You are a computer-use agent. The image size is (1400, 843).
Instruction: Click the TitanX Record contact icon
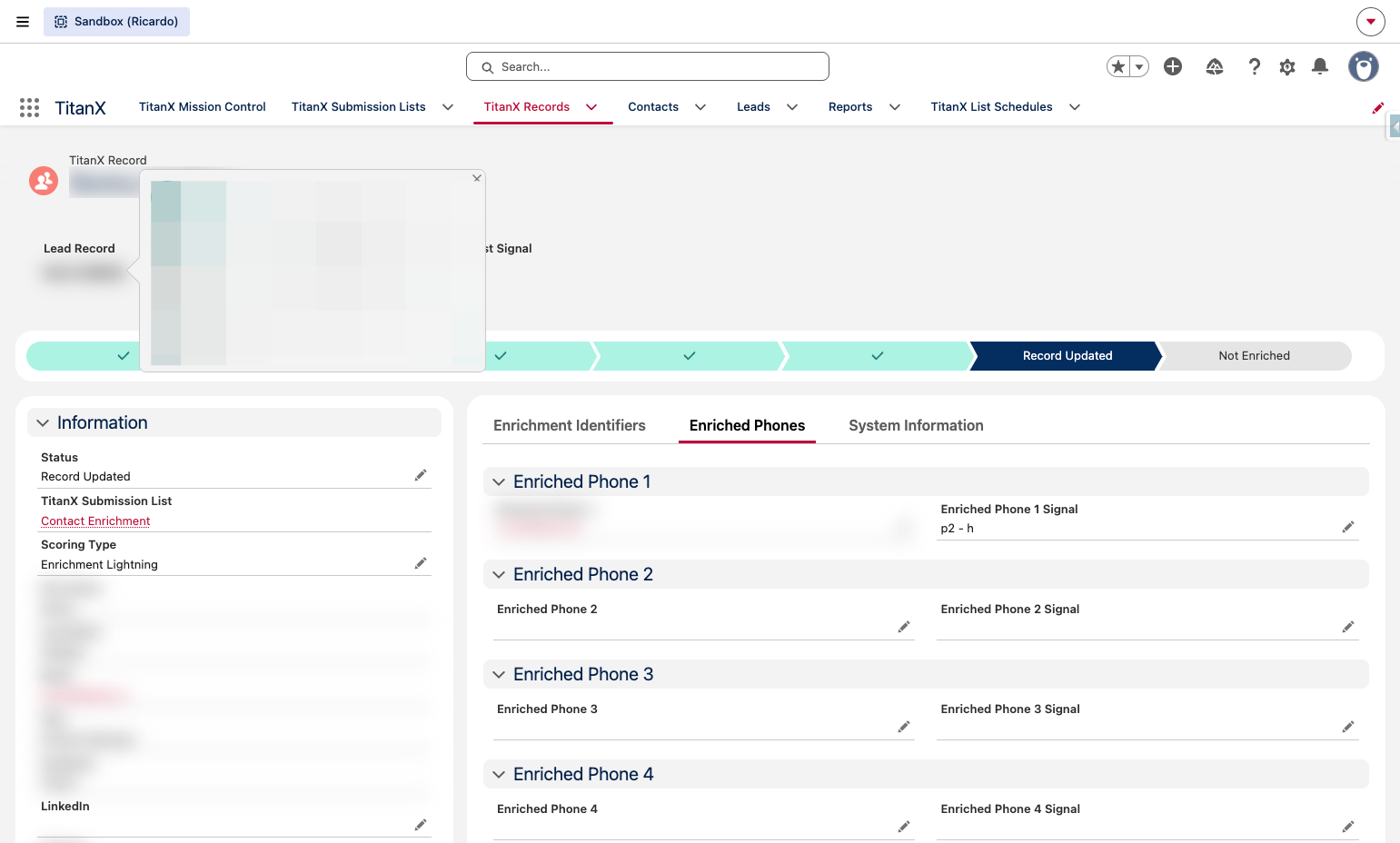pos(44,181)
